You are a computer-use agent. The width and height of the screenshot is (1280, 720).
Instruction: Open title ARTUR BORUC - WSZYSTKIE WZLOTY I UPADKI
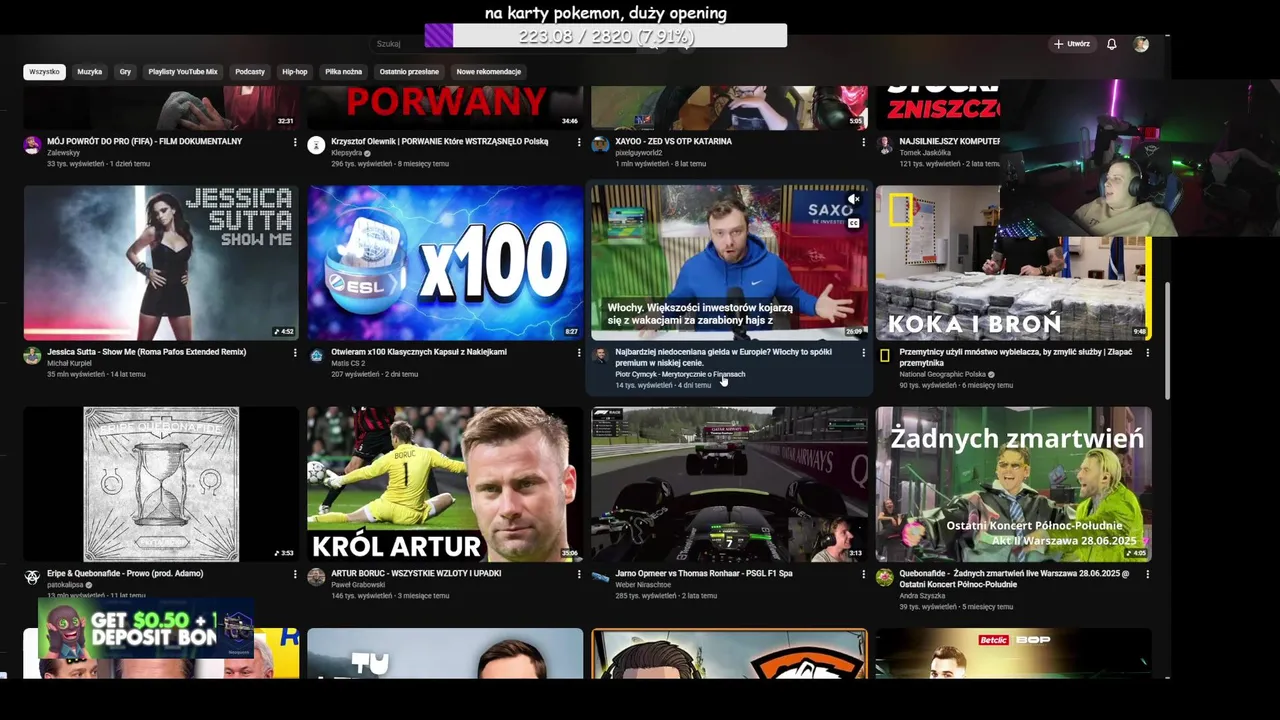tap(416, 574)
